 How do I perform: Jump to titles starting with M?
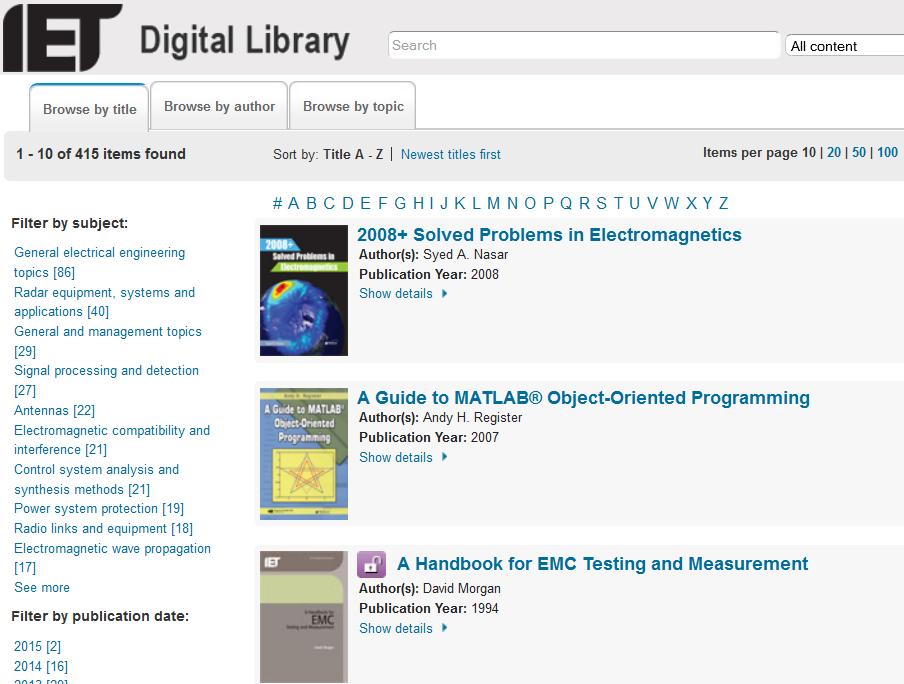[x=494, y=203]
